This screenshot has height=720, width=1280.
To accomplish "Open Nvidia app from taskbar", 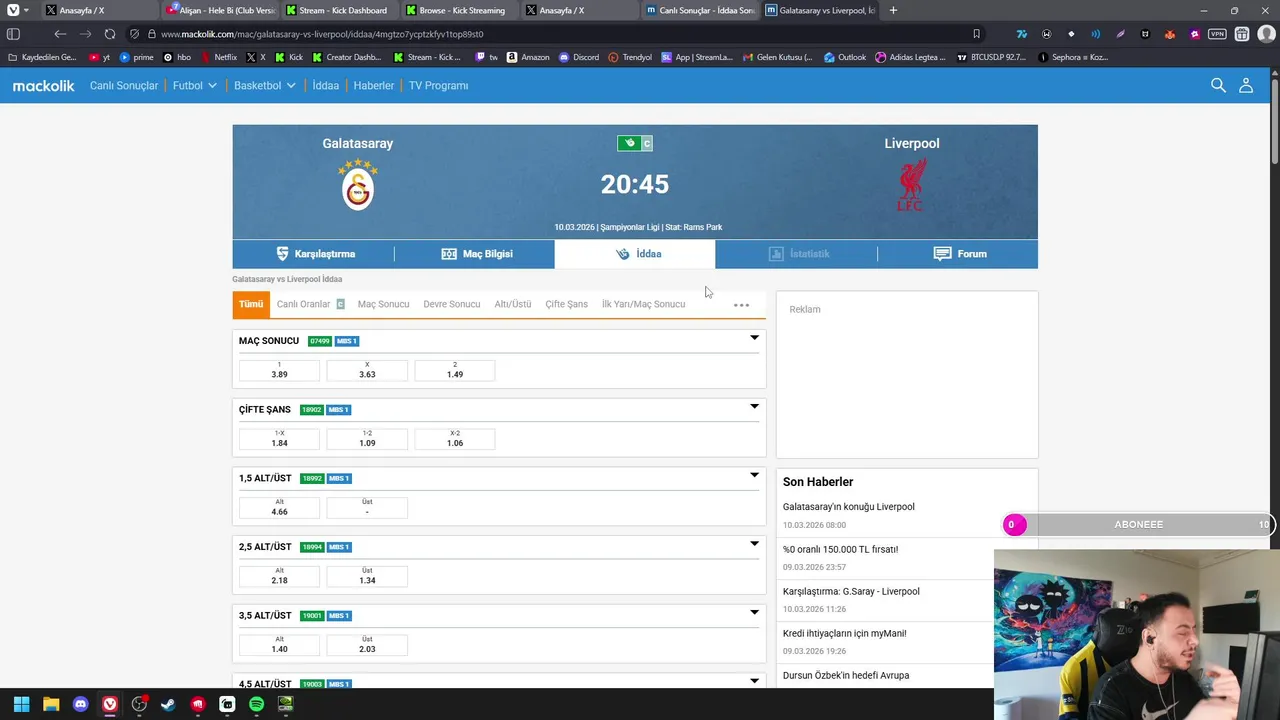I will [x=285, y=704].
